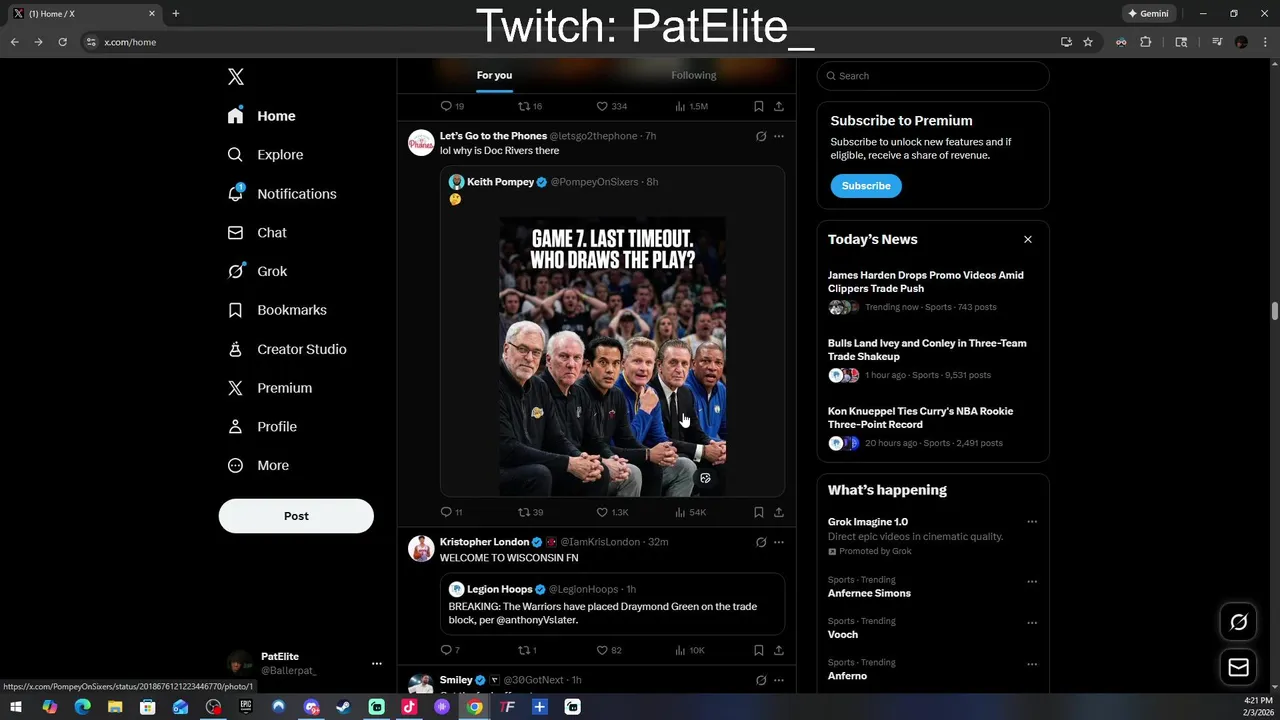The width and height of the screenshot is (1280, 720).
Task: Open Bookmarks in the sidebar
Action: tap(277, 310)
